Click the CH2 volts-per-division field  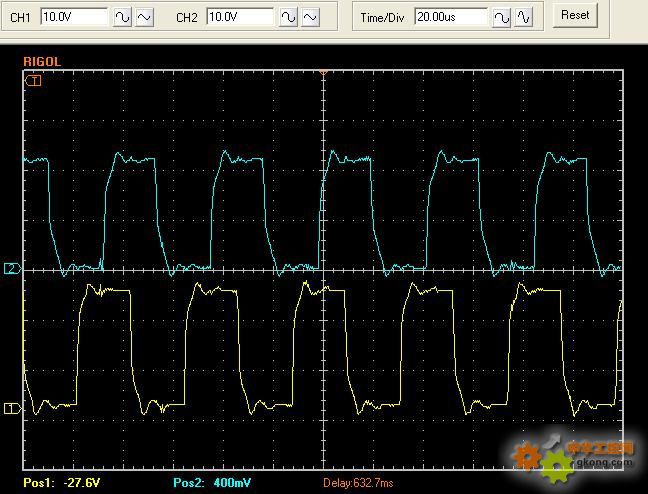[241, 17]
